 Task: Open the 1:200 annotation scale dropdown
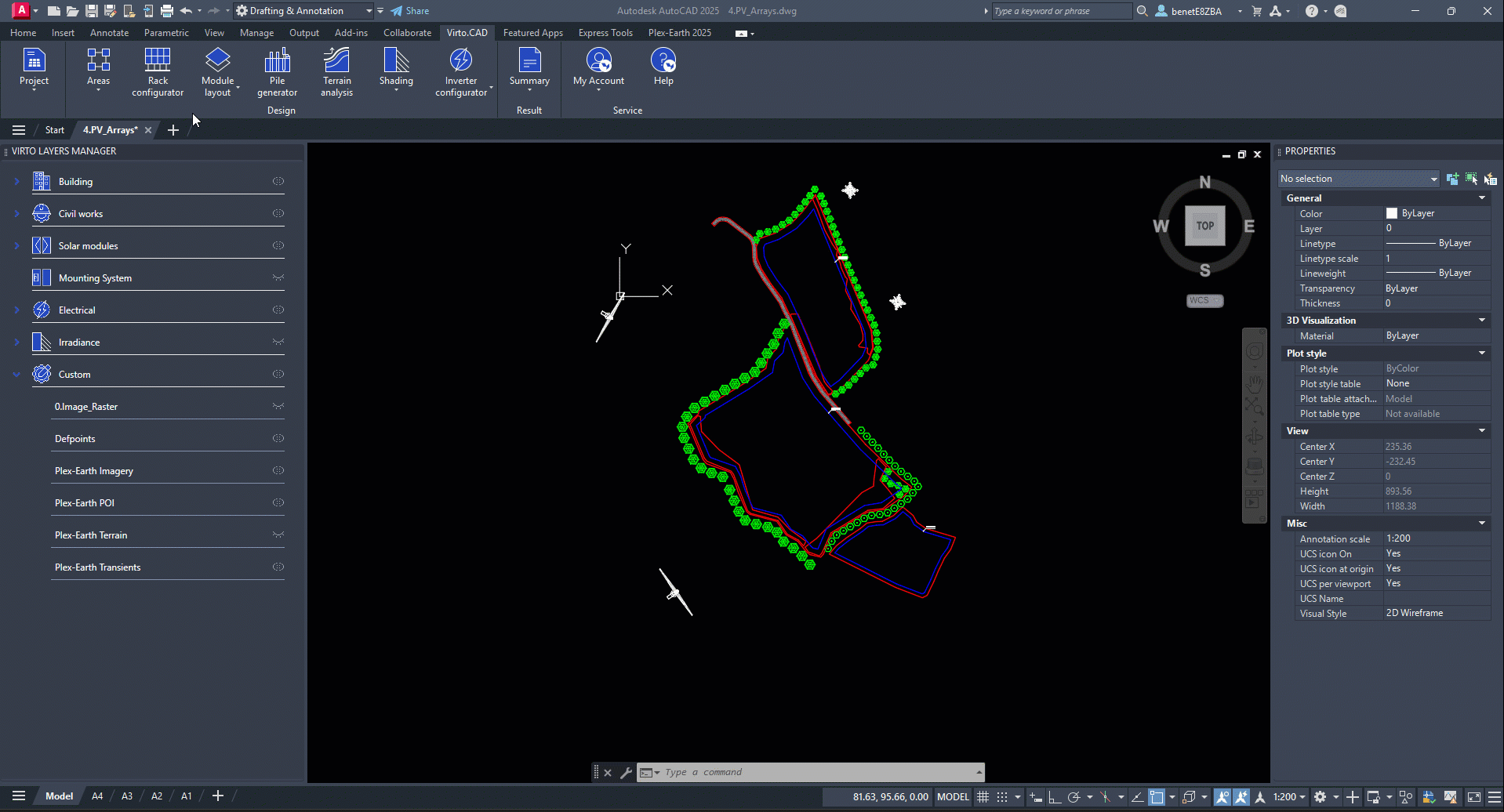click(1289, 797)
